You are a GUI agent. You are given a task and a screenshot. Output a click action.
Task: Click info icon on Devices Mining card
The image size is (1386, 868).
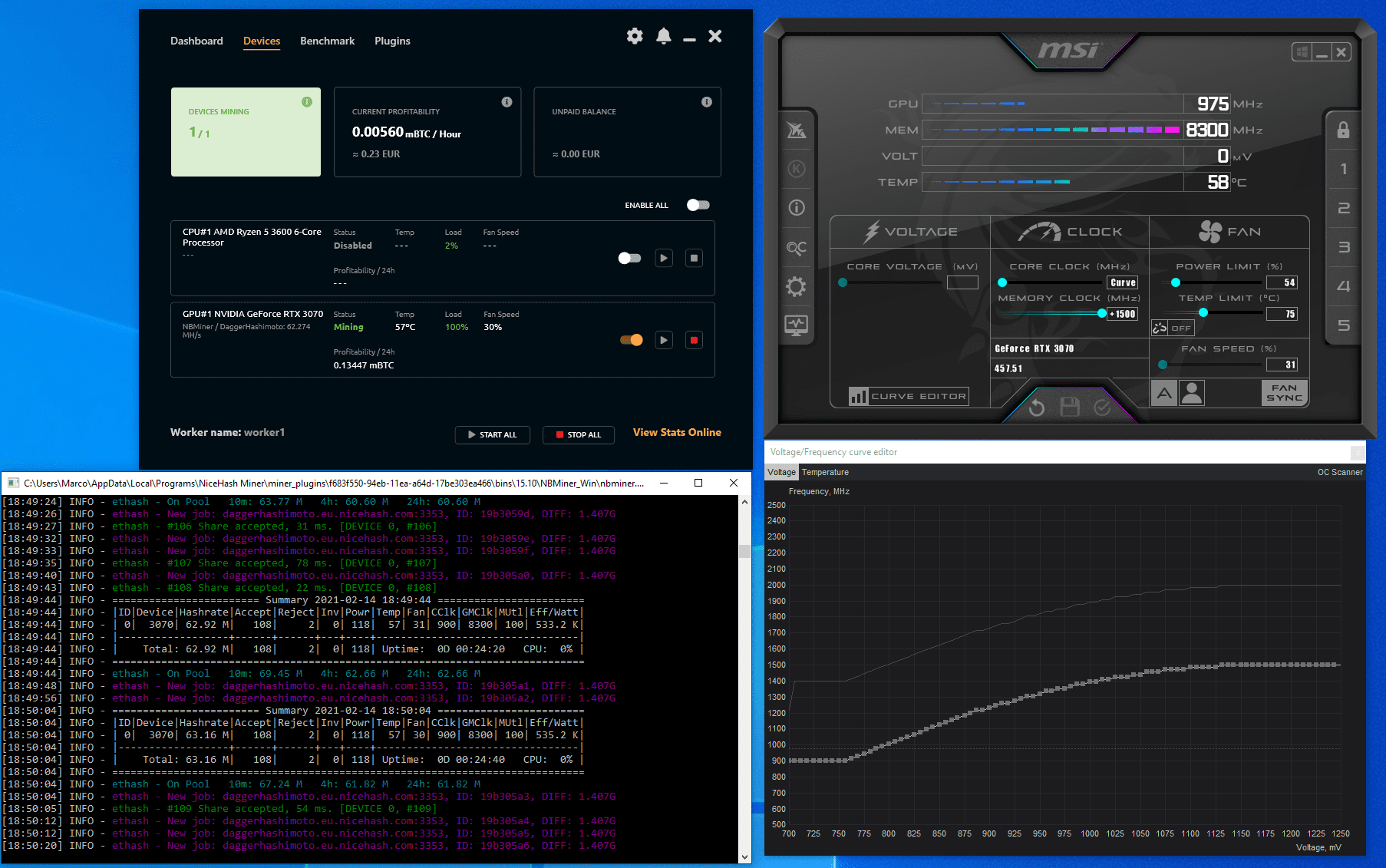pyautogui.click(x=307, y=102)
